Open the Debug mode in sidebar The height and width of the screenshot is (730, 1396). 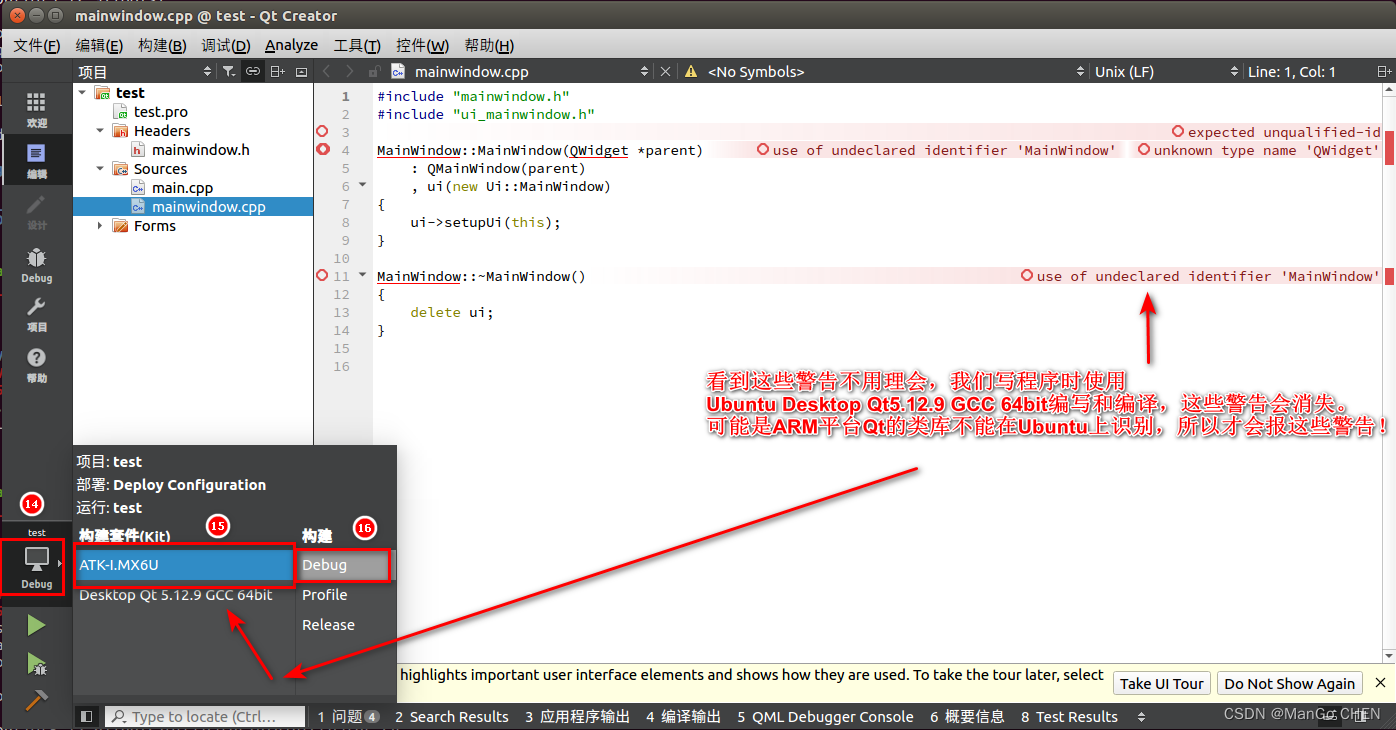(36, 265)
